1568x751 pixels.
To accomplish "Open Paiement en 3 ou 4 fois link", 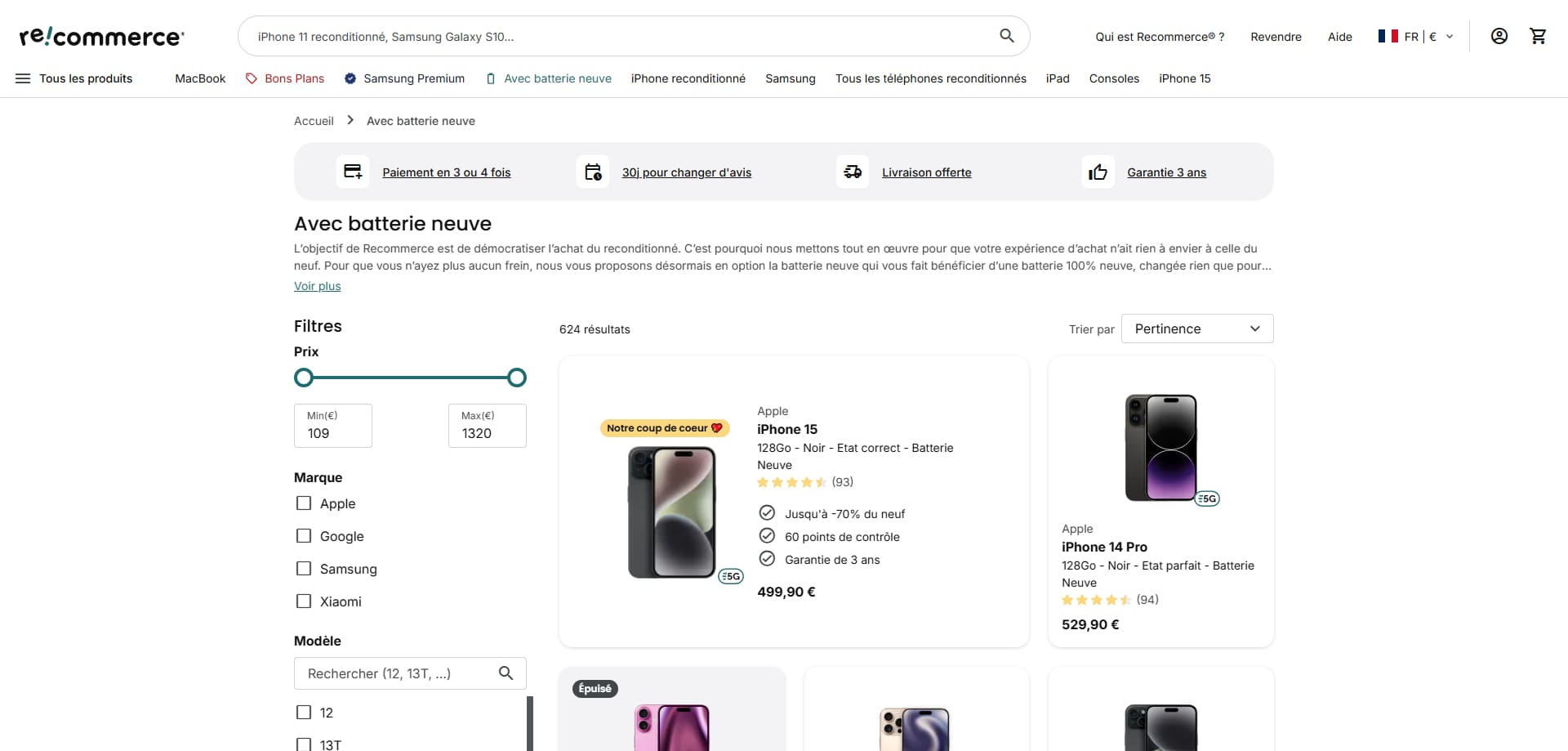I will coord(447,172).
